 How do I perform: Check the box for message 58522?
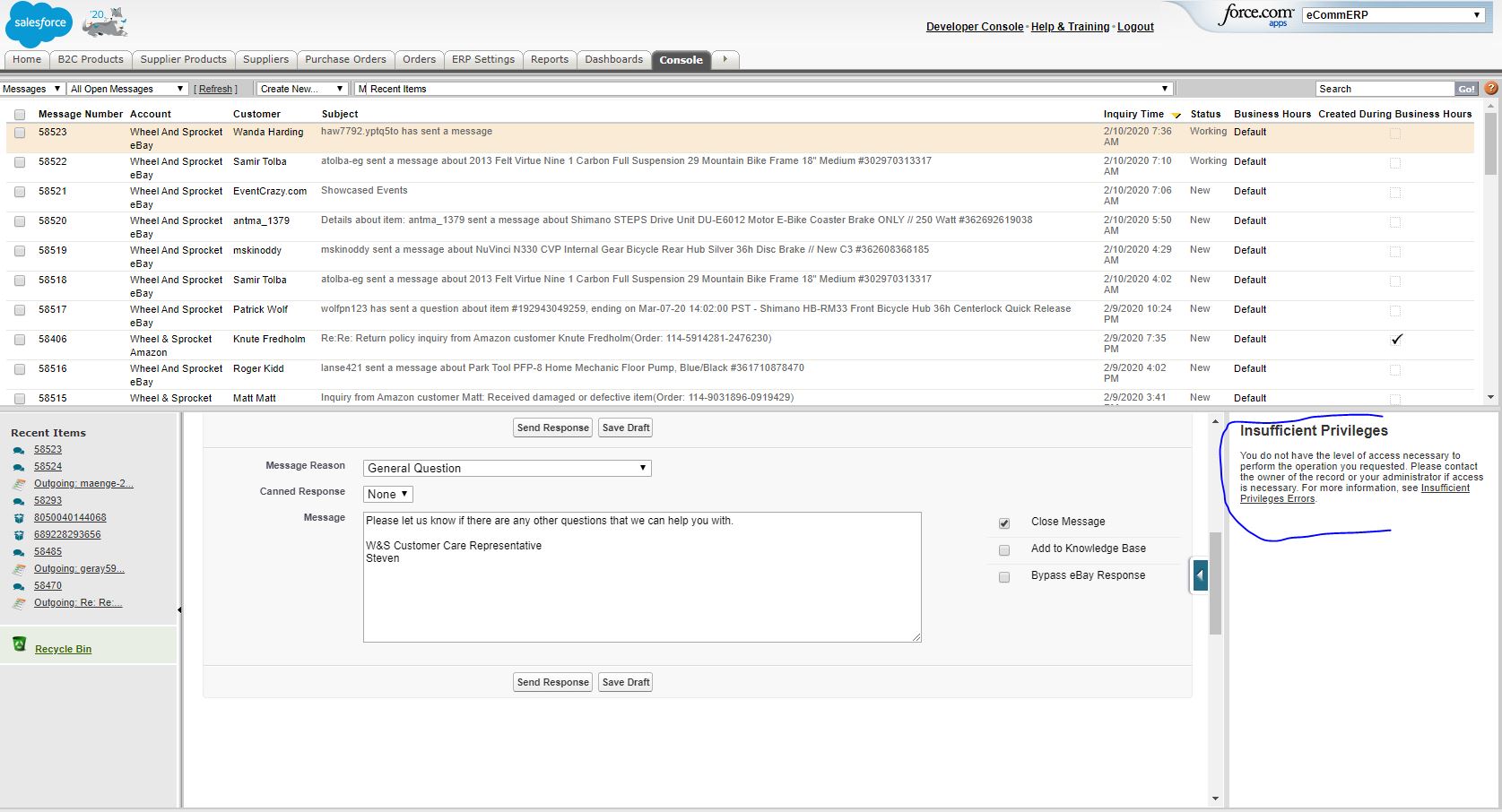pyautogui.click(x=20, y=162)
